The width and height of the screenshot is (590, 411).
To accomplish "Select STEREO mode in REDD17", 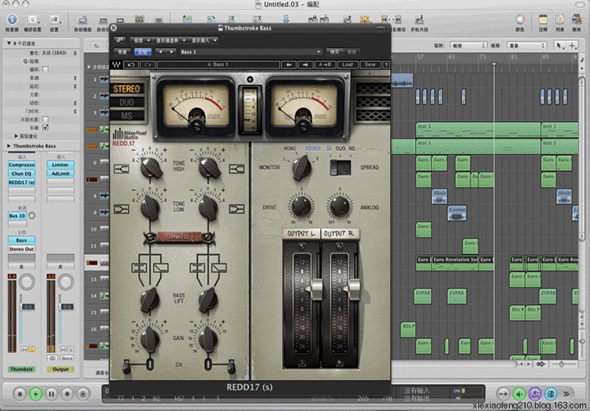I will [x=126, y=89].
